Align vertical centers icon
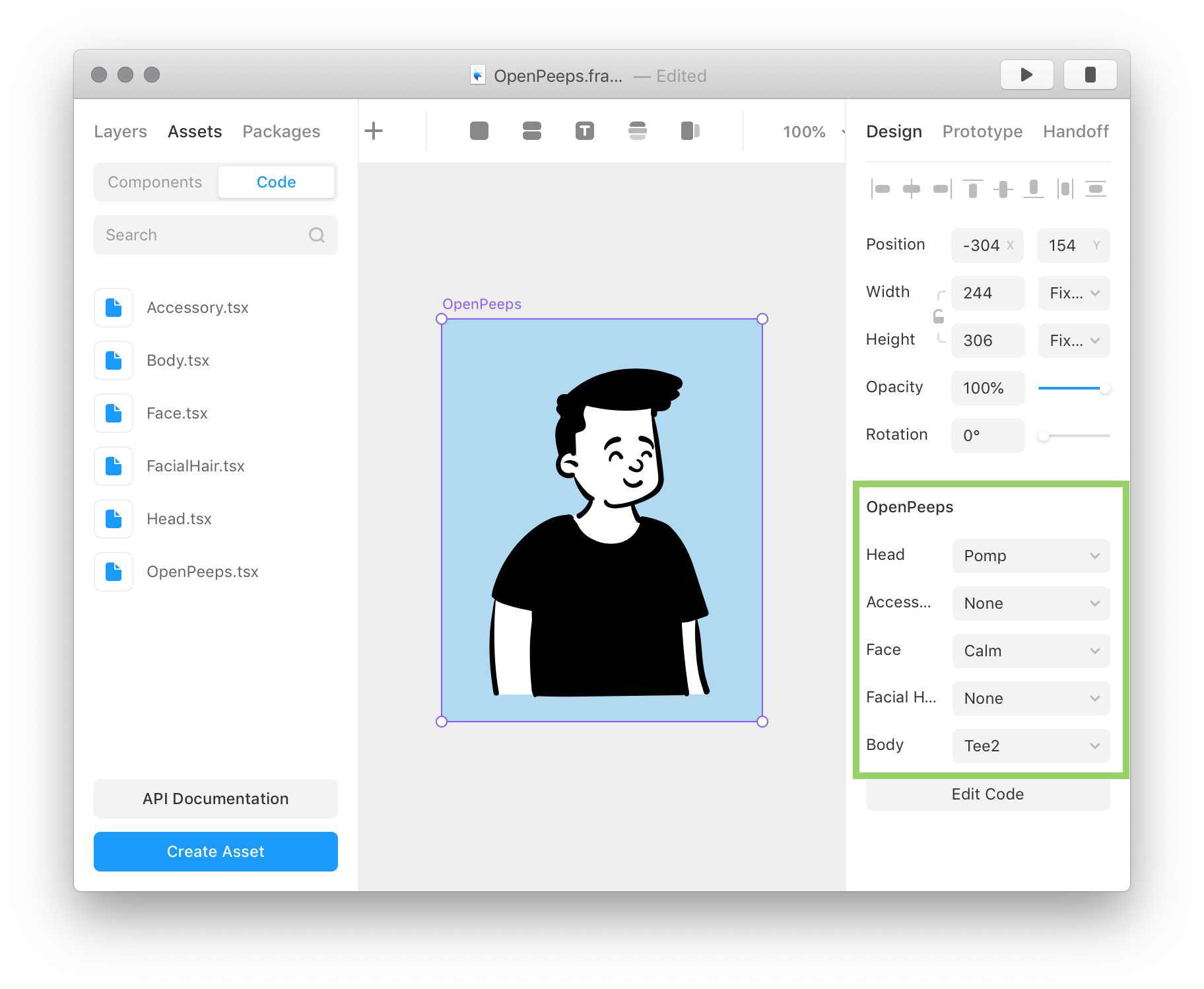 [x=1003, y=189]
